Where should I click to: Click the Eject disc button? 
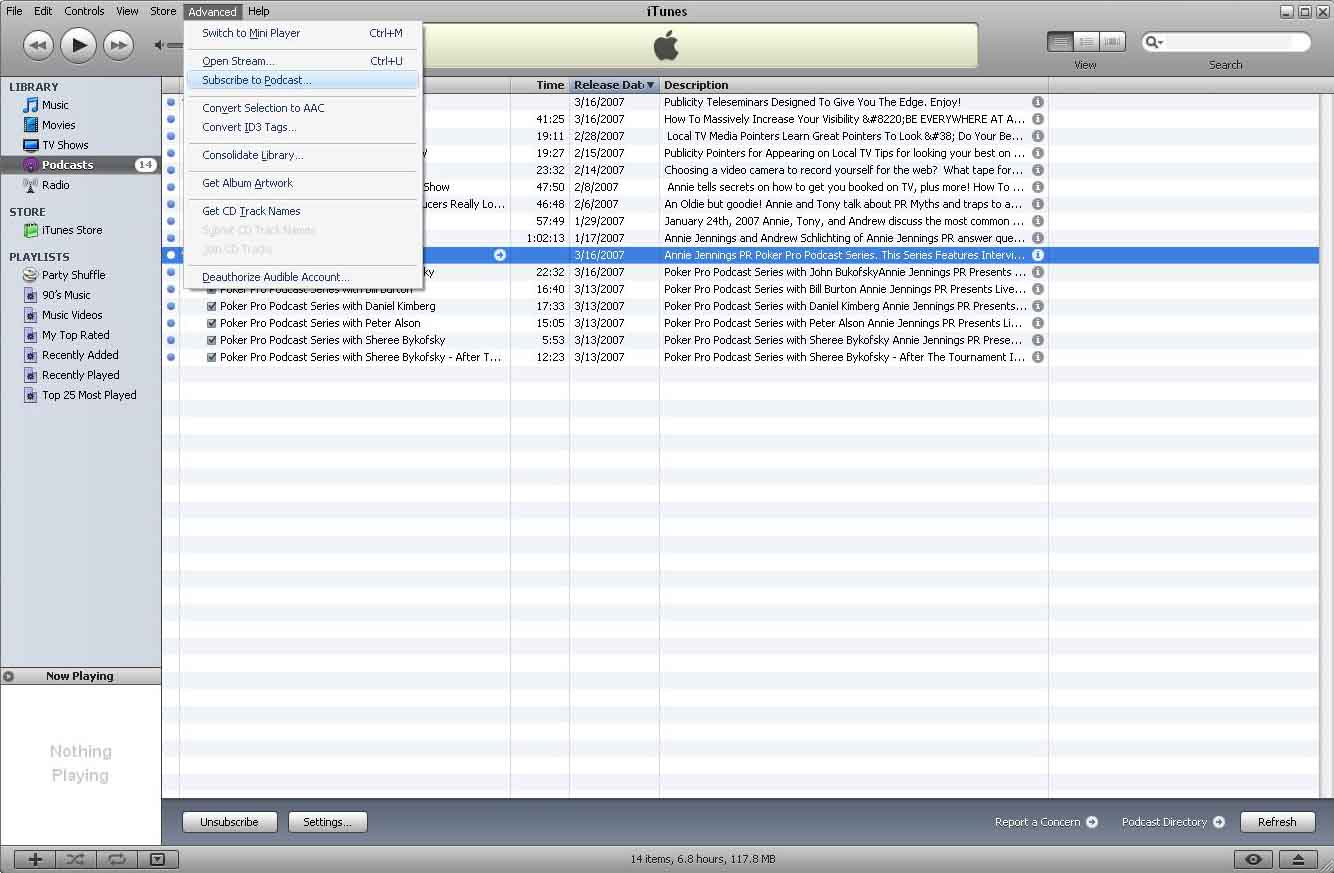pyautogui.click(x=1298, y=859)
